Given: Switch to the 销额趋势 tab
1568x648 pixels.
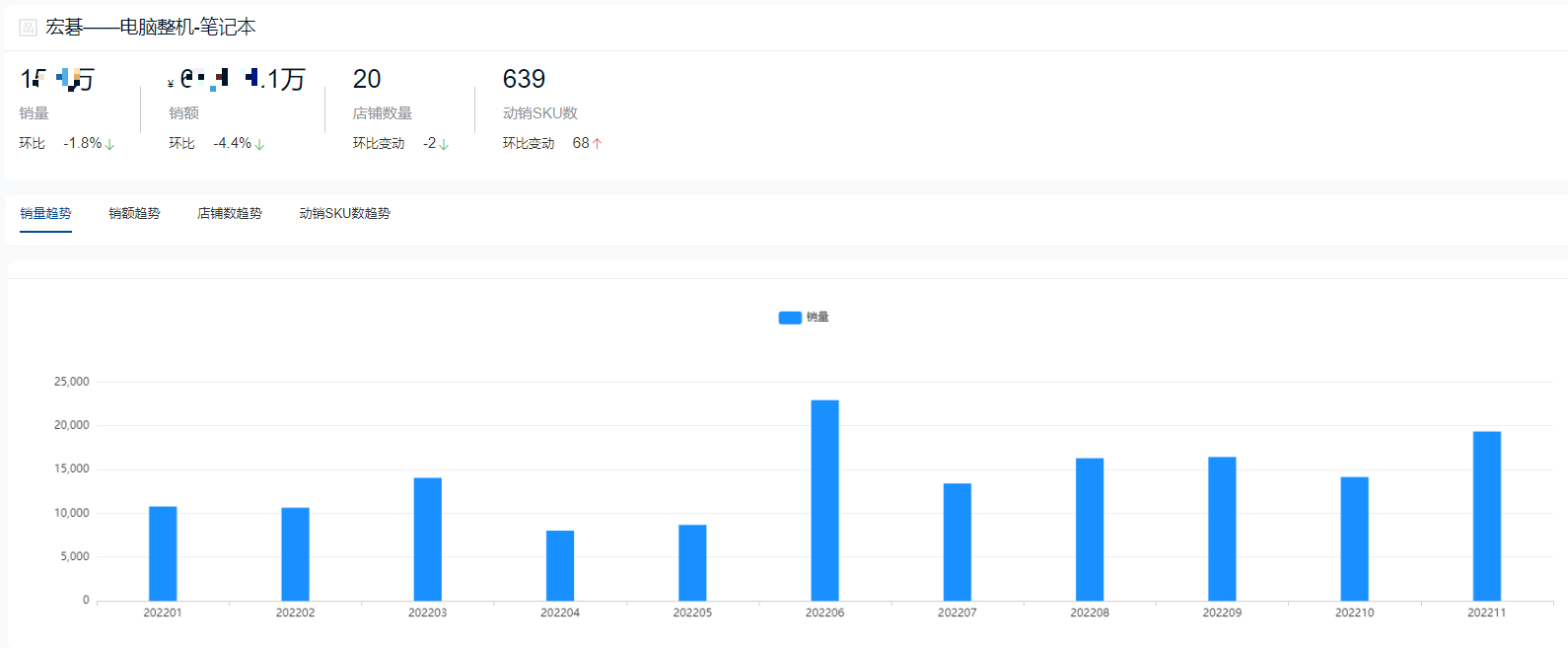Looking at the screenshot, I should click(x=134, y=213).
